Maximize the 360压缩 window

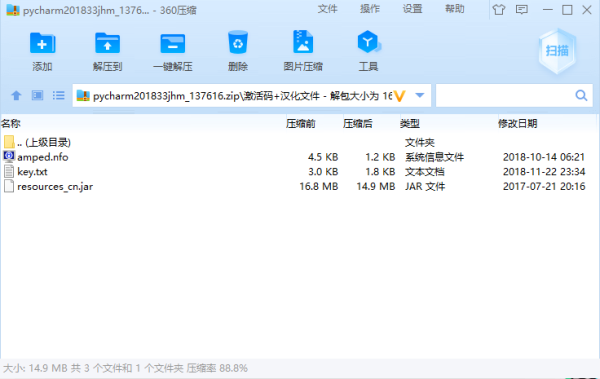click(x=567, y=10)
